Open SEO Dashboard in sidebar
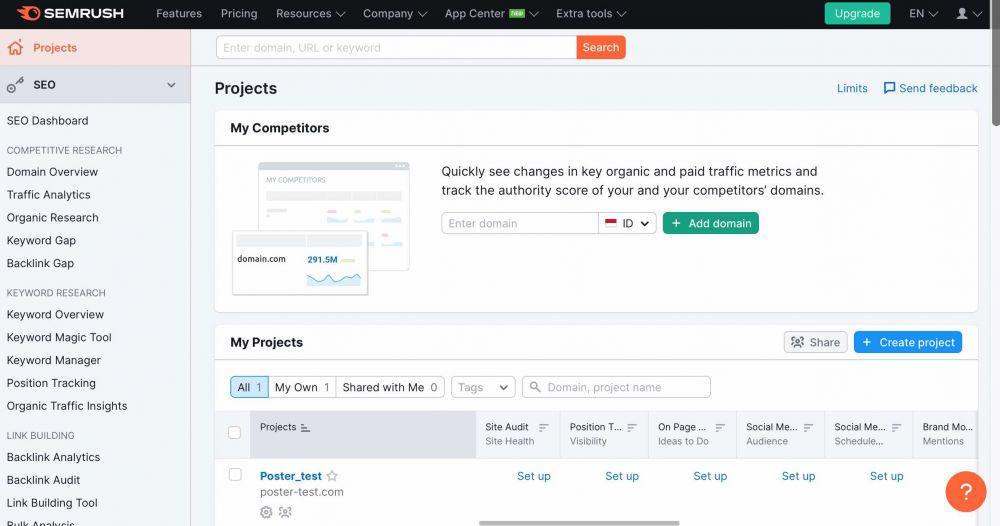 pos(47,121)
